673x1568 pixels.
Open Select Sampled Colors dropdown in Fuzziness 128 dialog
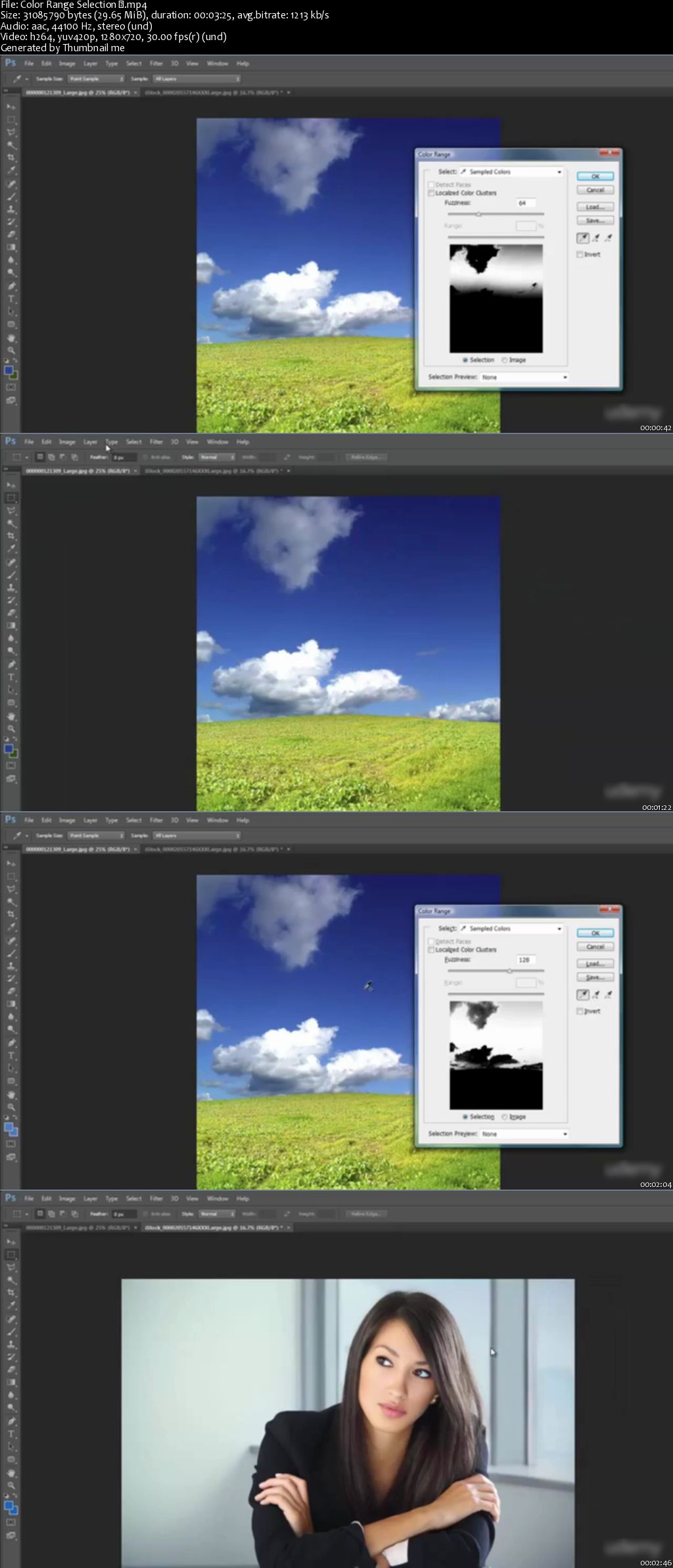tap(511, 929)
